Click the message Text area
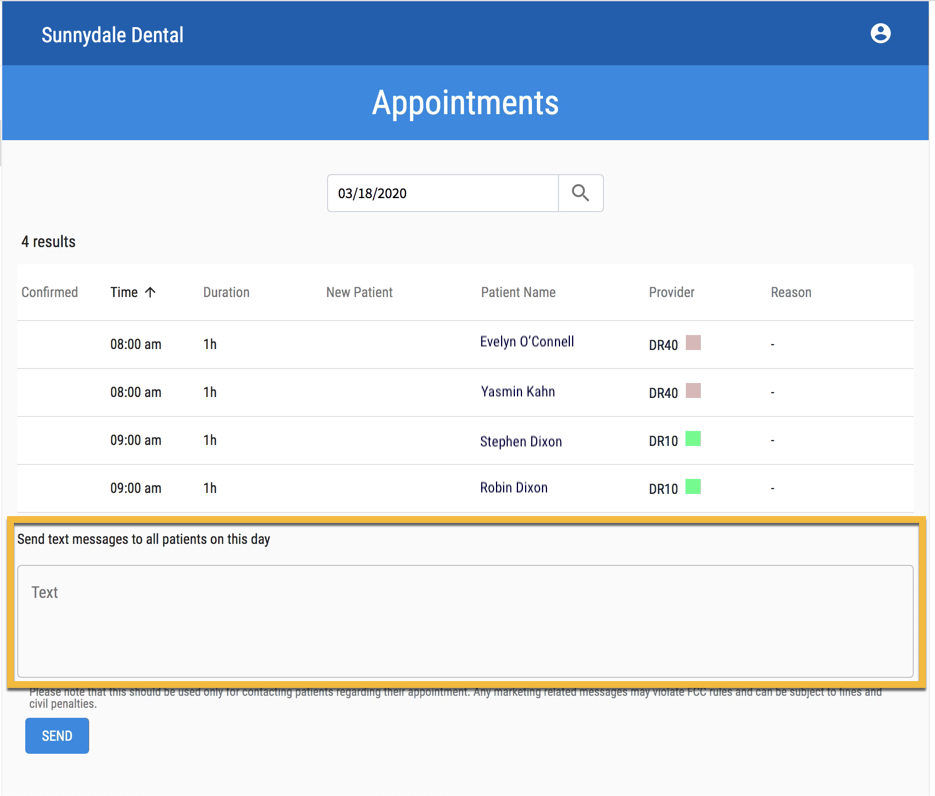 tap(465, 621)
